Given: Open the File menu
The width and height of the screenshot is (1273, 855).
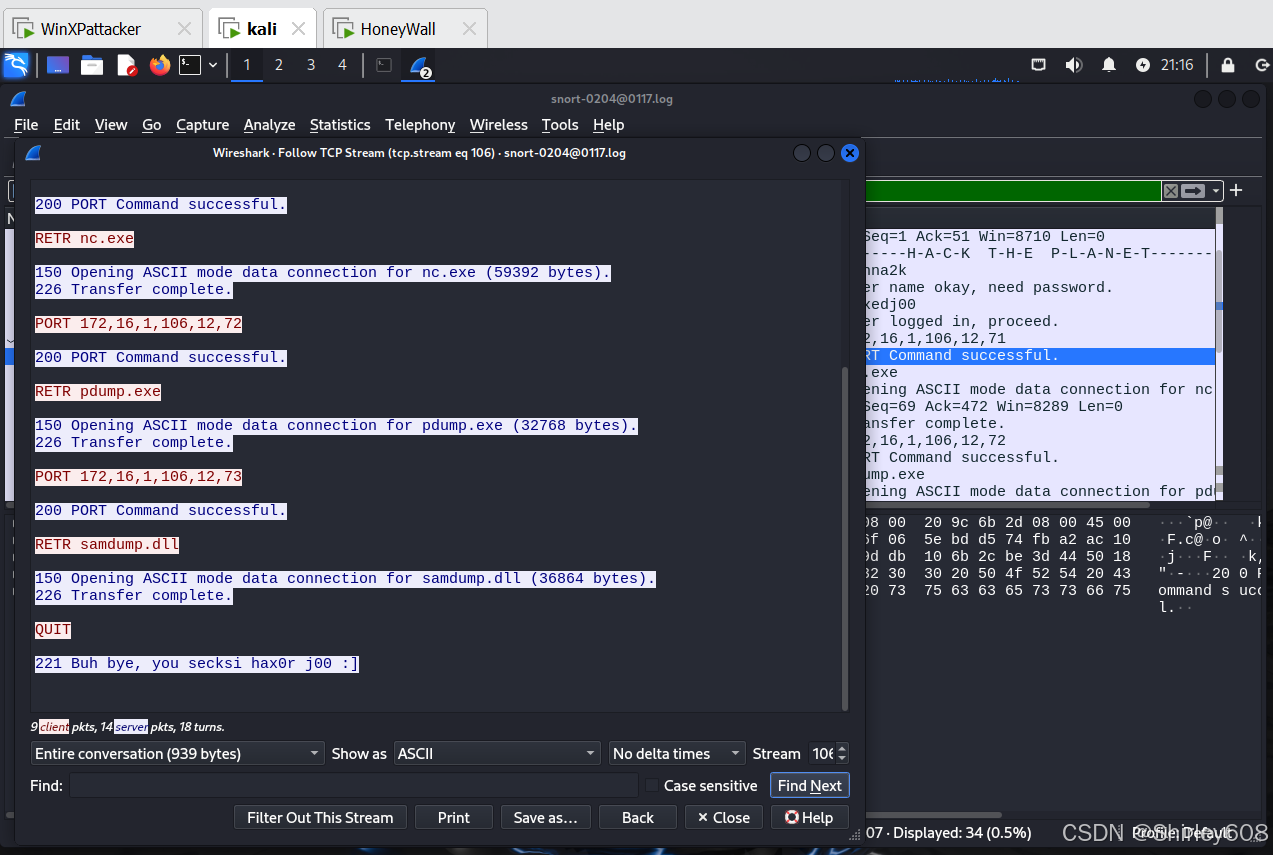Looking at the screenshot, I should point(26,125).
